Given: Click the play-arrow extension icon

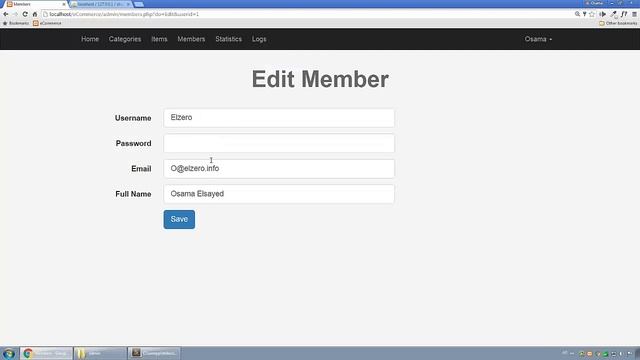Looking at the screenshot, I should 602,14.
